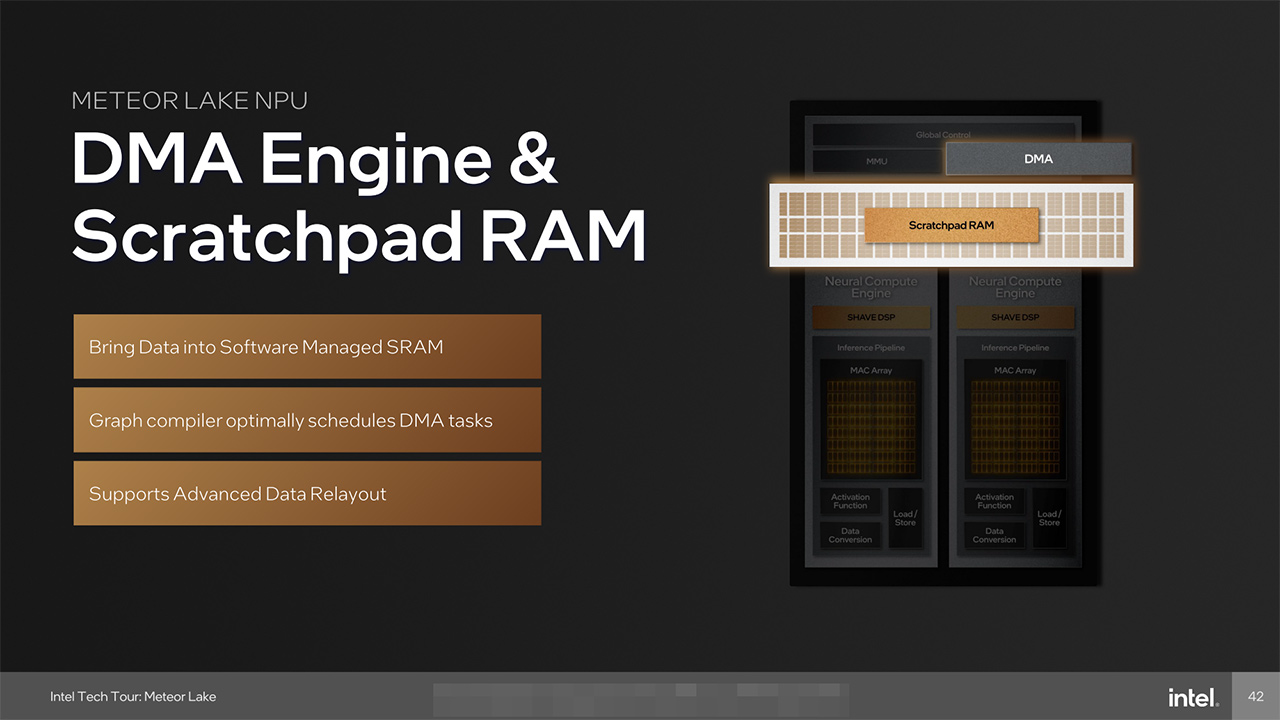Select the MMU block in diagram

876,161
